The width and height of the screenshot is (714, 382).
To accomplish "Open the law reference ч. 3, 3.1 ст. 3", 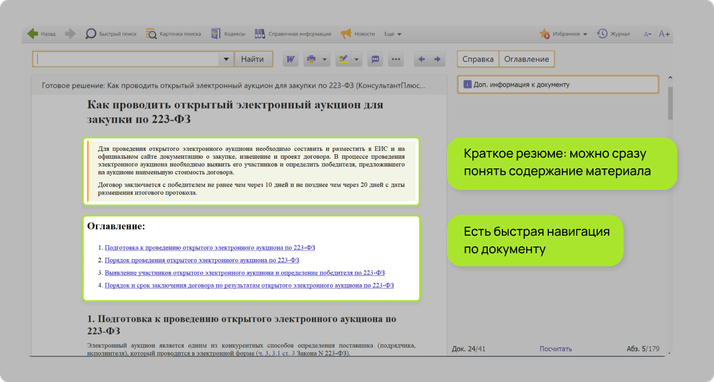I will pos(275,353).
